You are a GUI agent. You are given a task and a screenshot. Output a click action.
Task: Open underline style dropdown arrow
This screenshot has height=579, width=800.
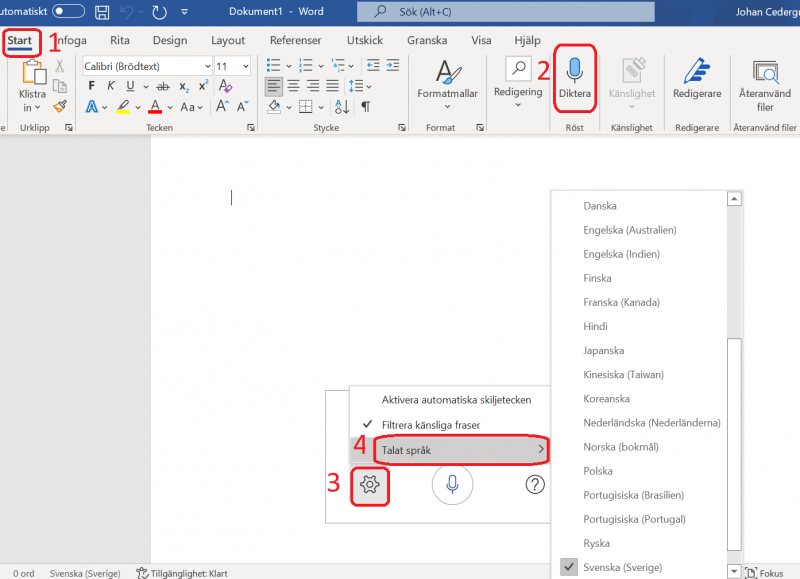click(x=146, y=87)
